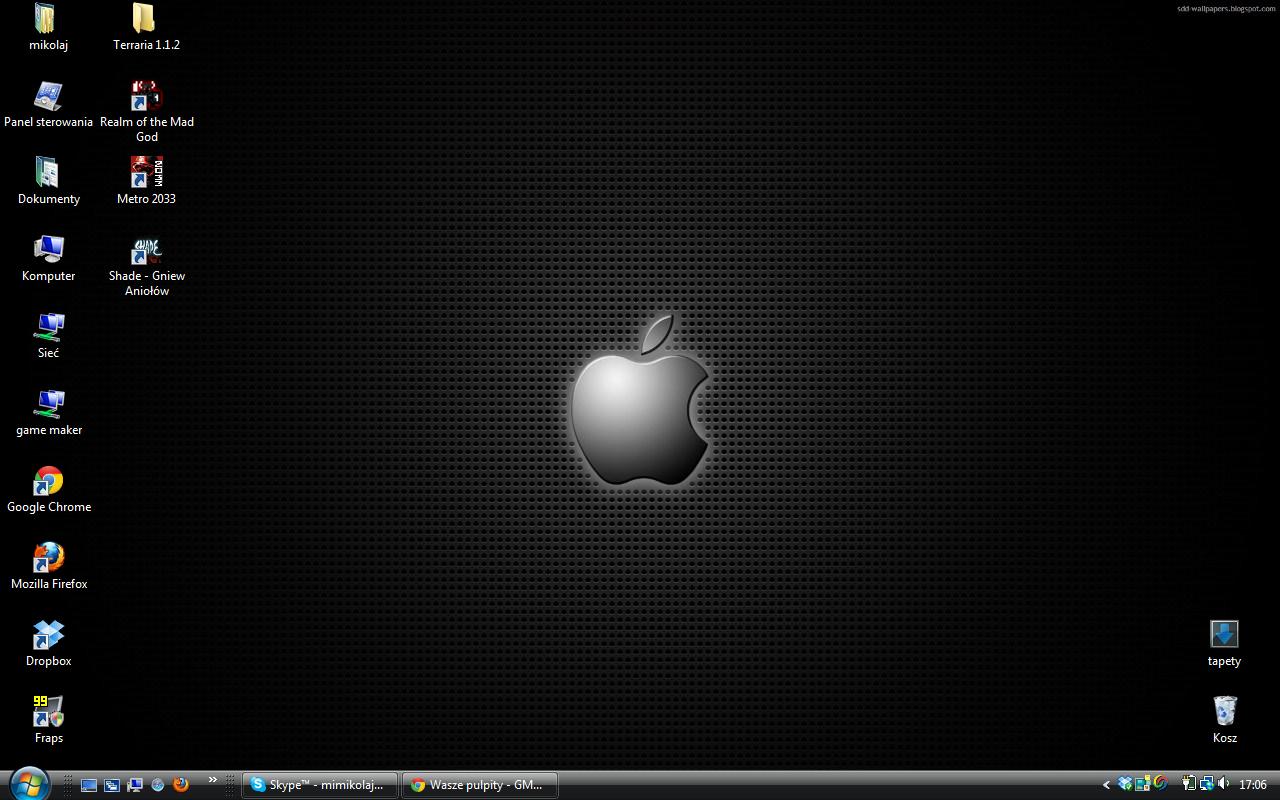This screenshot has height=800, width=1280.
Task: Expand the Quick Launch overflow chevron
Action: tap(212, 780)
